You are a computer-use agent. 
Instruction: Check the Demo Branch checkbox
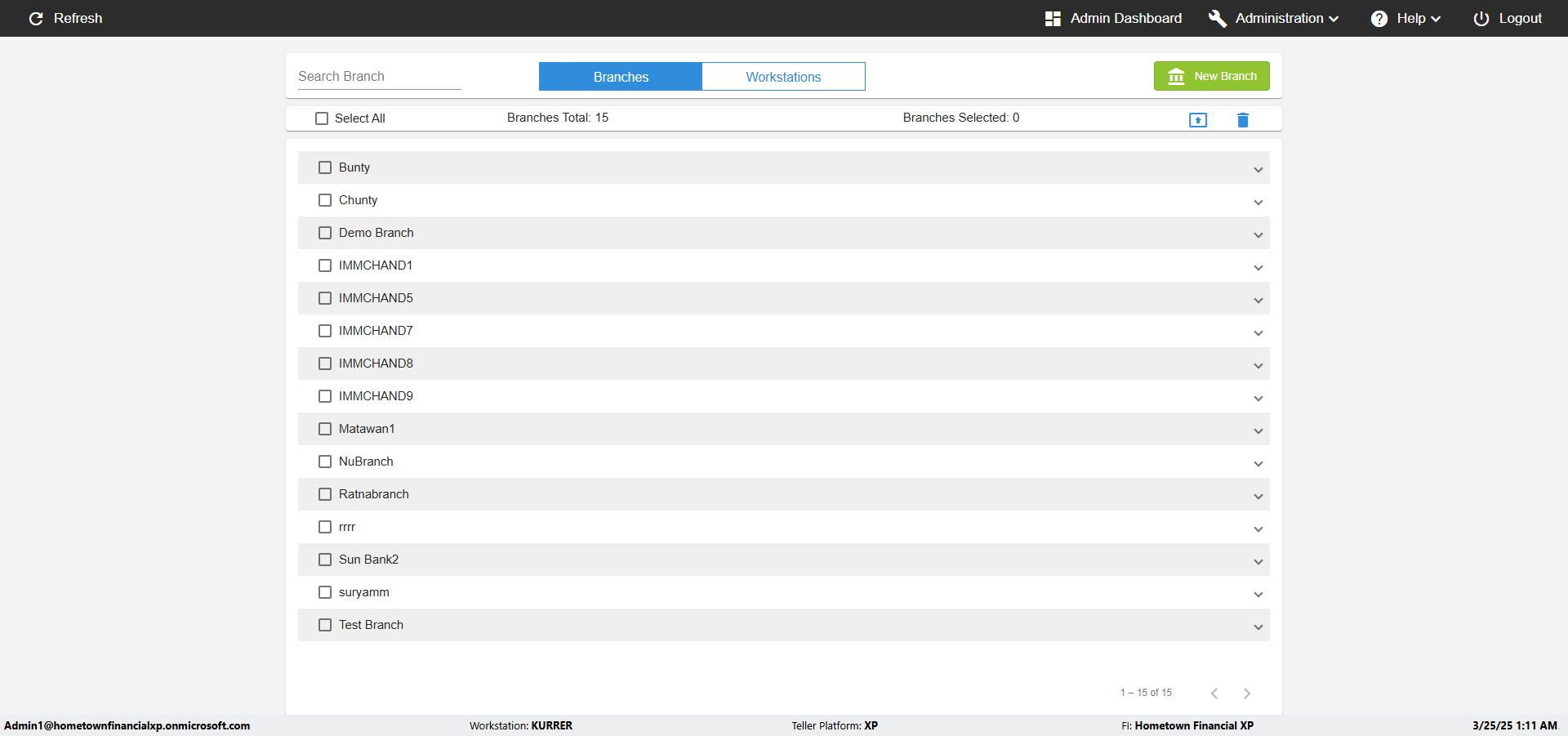[325, 233]
